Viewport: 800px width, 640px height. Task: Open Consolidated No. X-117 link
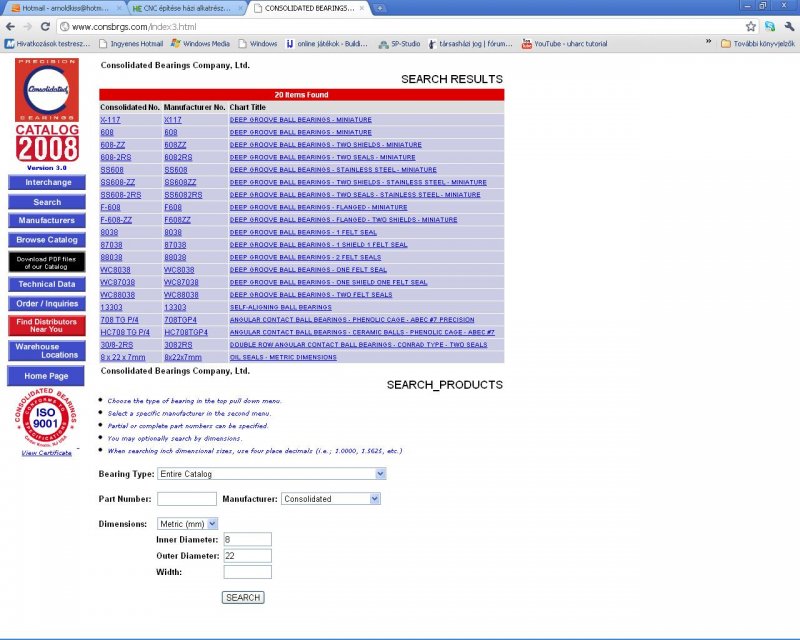coord(110,120)
